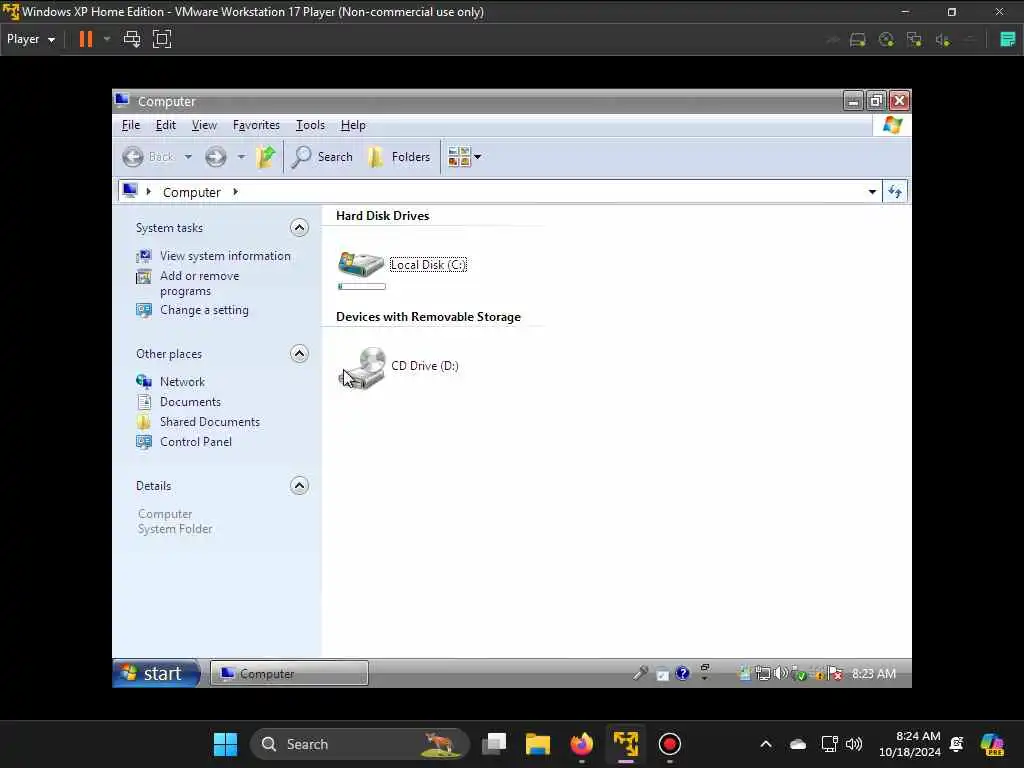
Task: Click the blue help question mark tray icon
Action: point(682,673)
